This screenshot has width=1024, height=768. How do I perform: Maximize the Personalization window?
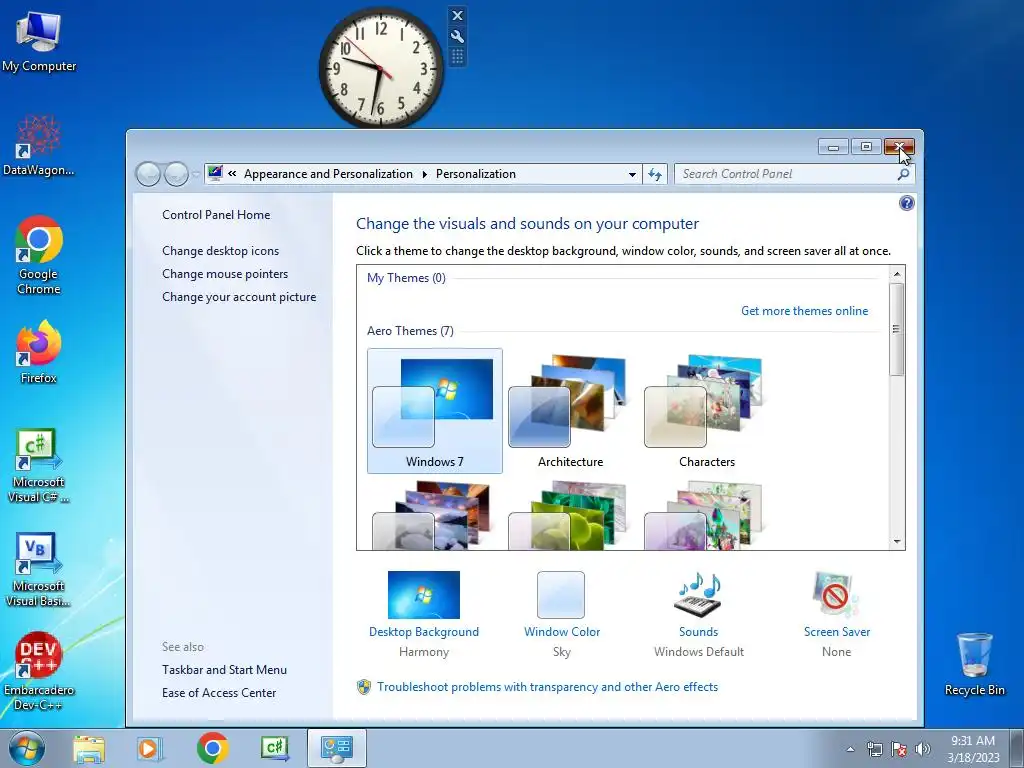click(866, 147)
